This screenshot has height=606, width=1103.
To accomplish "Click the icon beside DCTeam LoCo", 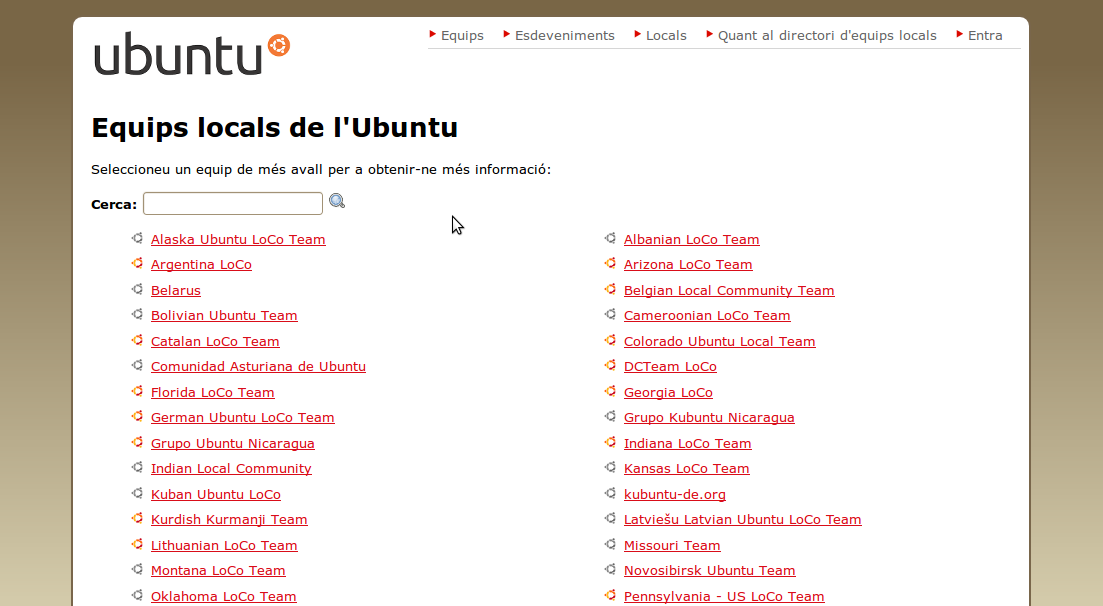I will point(610,366).
